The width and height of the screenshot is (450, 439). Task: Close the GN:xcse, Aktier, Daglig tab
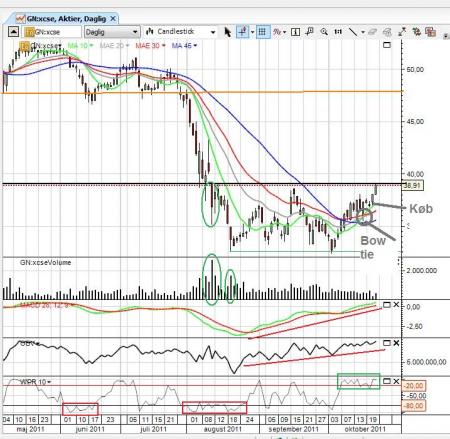(113, 19)
